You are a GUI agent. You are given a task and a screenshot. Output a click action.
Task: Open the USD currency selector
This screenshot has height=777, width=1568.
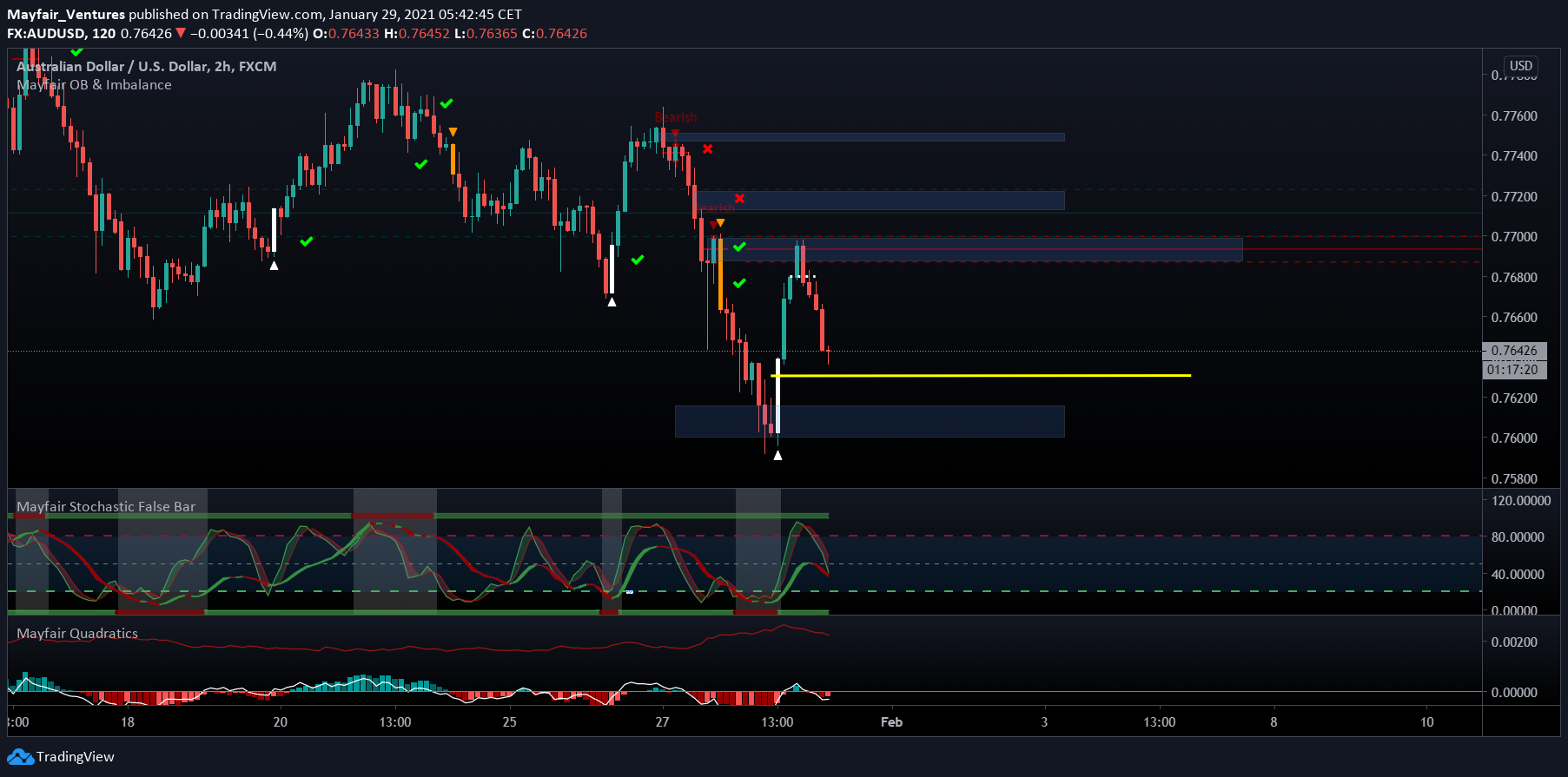click(1521, 66)
